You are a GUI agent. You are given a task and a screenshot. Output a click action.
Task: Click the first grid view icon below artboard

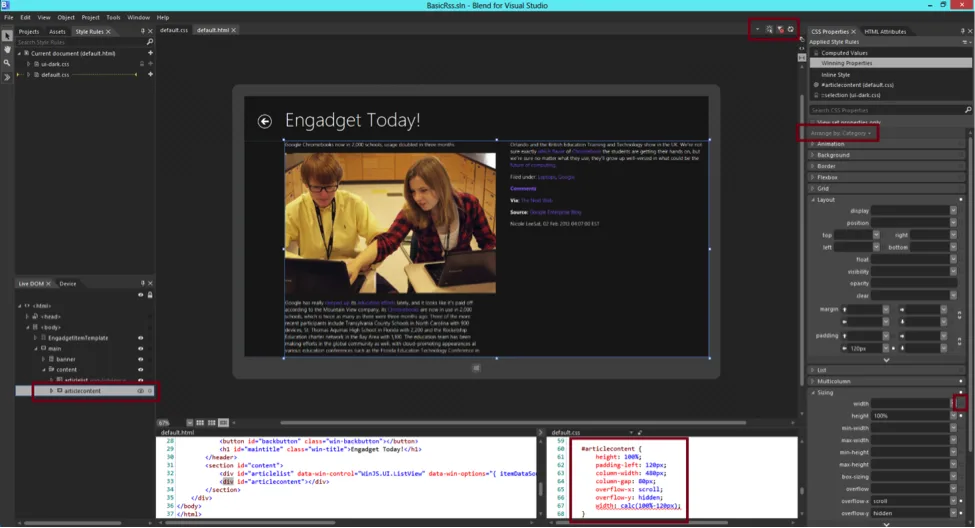click(200, 423)
